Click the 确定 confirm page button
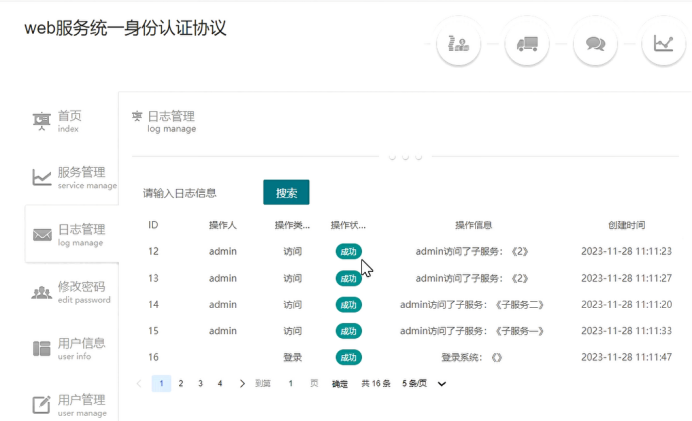The image size is (692, 421). 340,384
